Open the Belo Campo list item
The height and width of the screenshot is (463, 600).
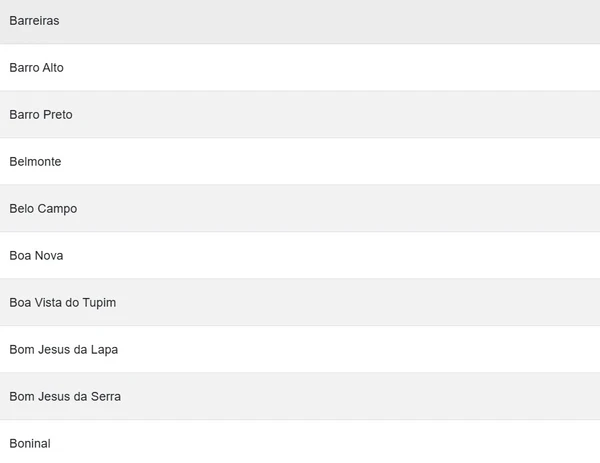click(300, 209)
